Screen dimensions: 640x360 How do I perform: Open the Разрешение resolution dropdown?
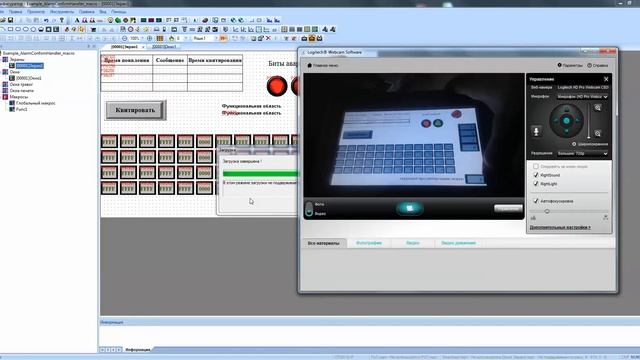pos(582,153)
